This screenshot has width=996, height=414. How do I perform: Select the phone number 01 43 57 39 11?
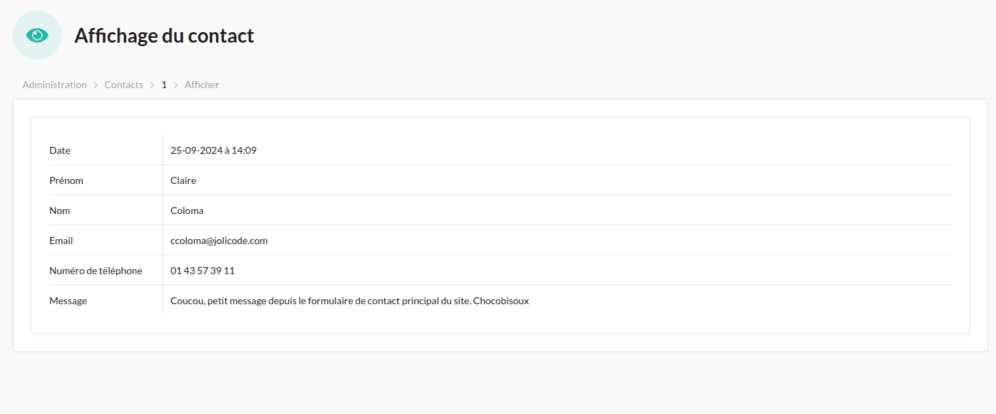pos(203,270)
